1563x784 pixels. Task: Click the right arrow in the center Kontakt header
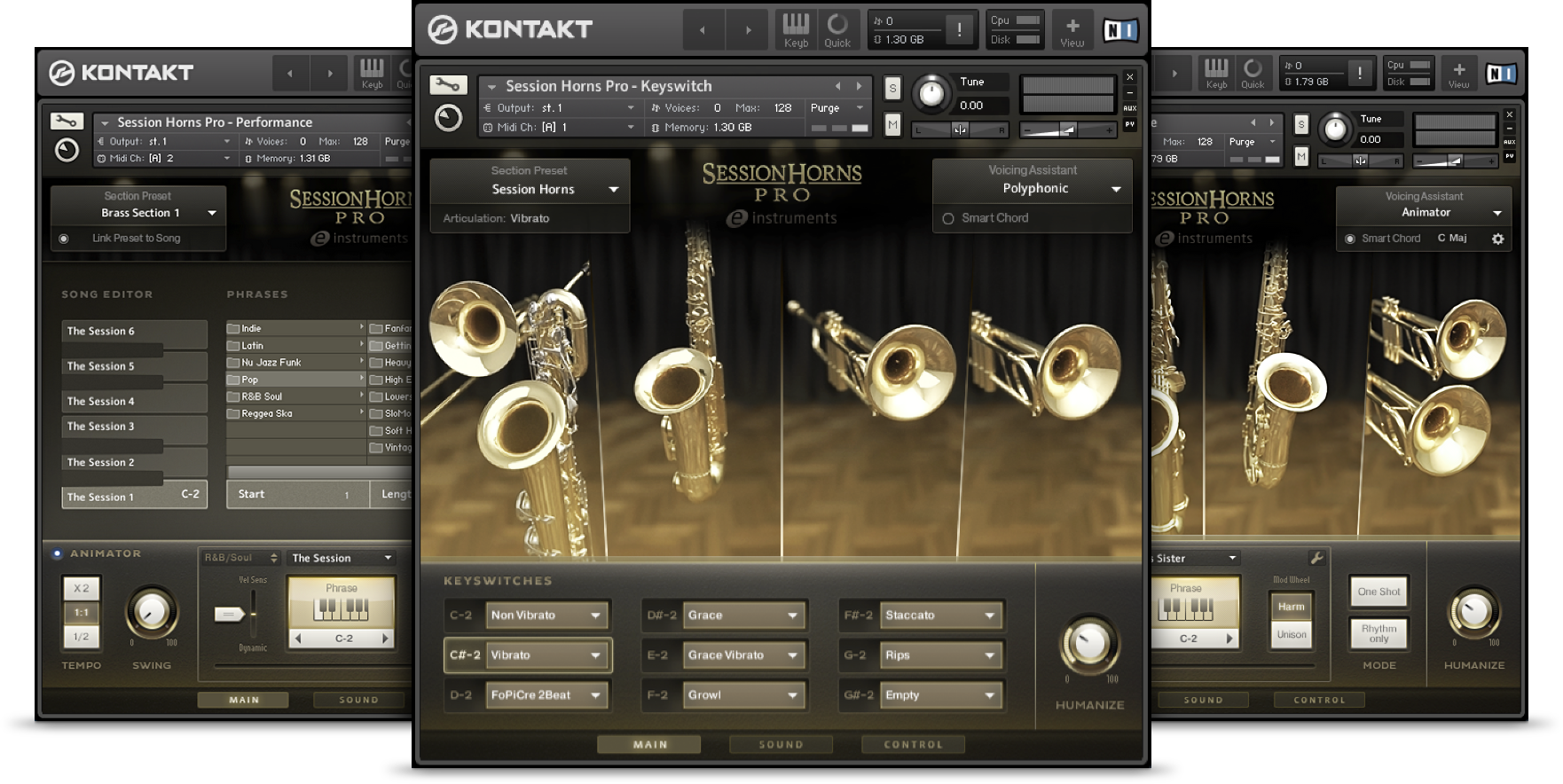(748, 30)
